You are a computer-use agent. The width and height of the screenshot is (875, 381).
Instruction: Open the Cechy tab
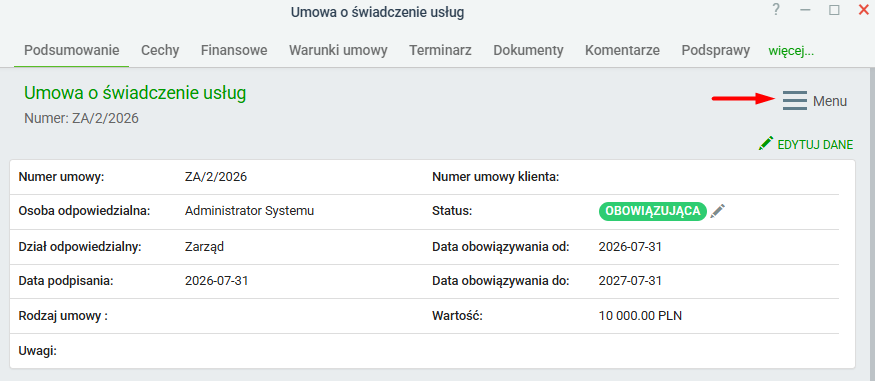click(160, 50)
